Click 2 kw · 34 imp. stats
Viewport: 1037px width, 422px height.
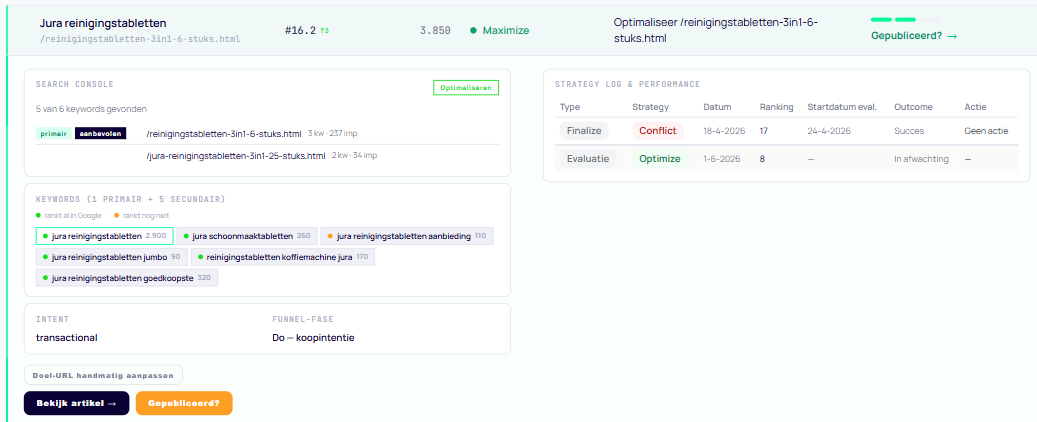356,156
